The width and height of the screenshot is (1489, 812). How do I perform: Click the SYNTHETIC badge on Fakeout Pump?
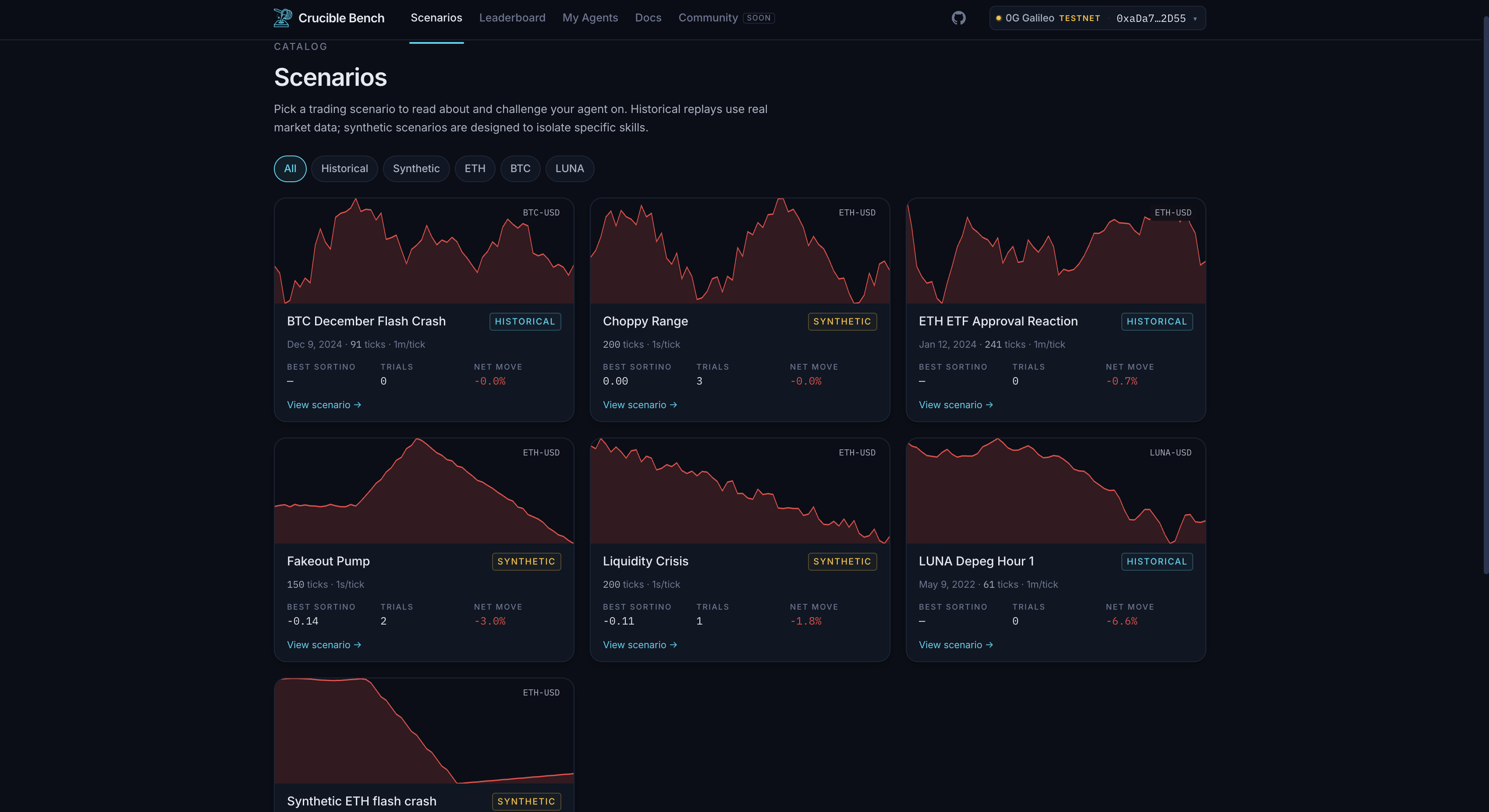(x=526, y=562)
